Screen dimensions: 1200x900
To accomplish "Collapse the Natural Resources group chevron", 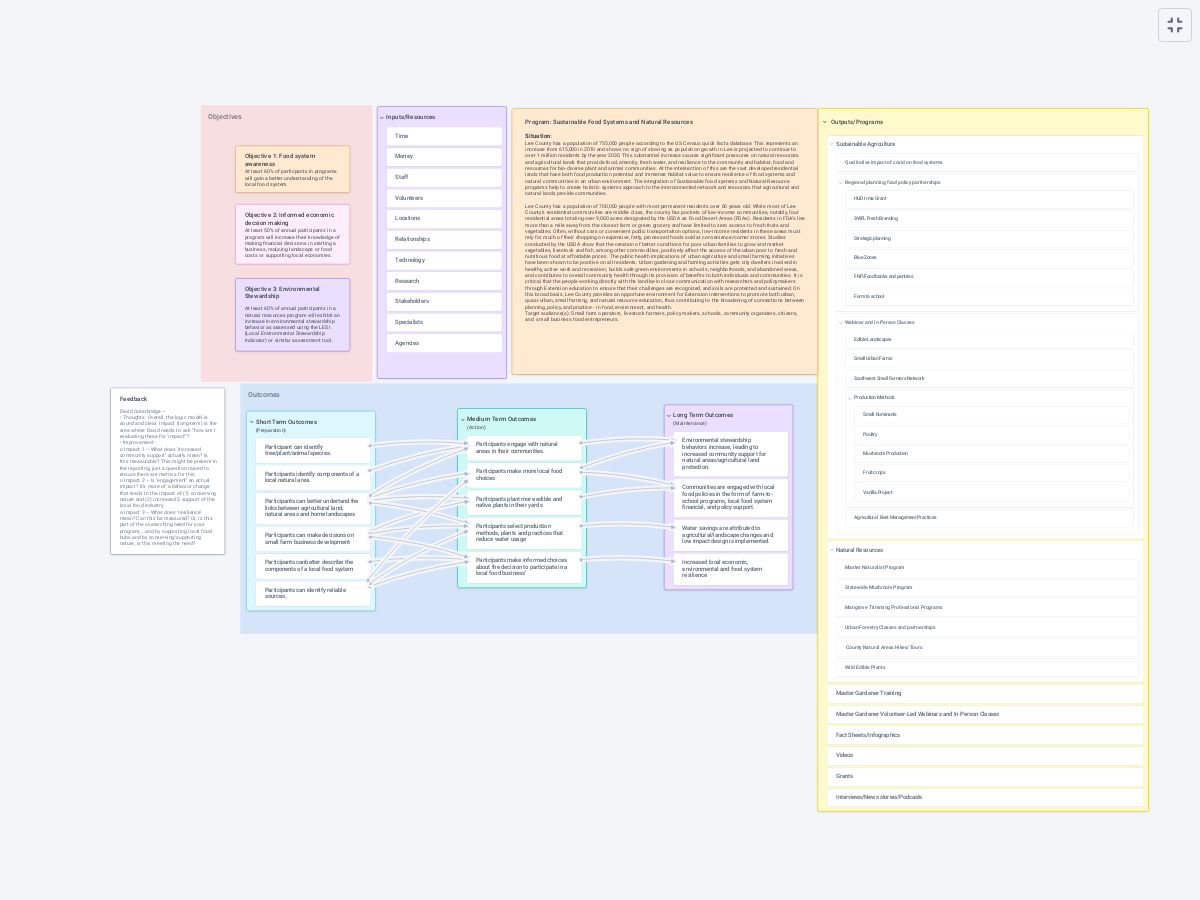I will pos(832,550).
